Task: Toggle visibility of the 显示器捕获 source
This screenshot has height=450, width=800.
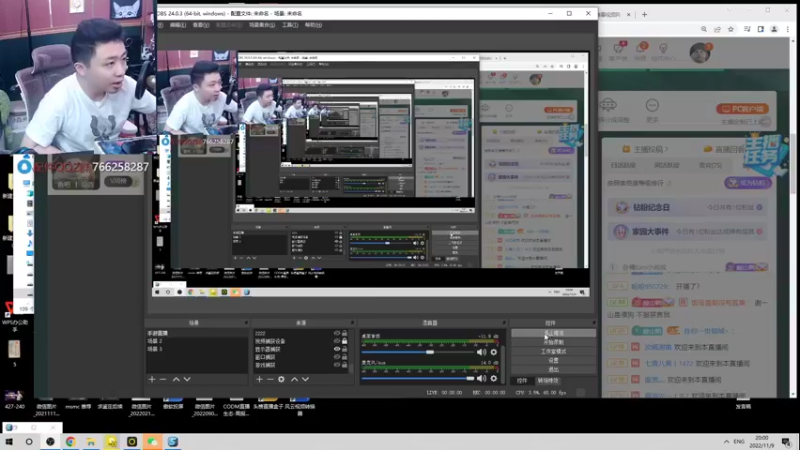Action: (x=337, y=349)
